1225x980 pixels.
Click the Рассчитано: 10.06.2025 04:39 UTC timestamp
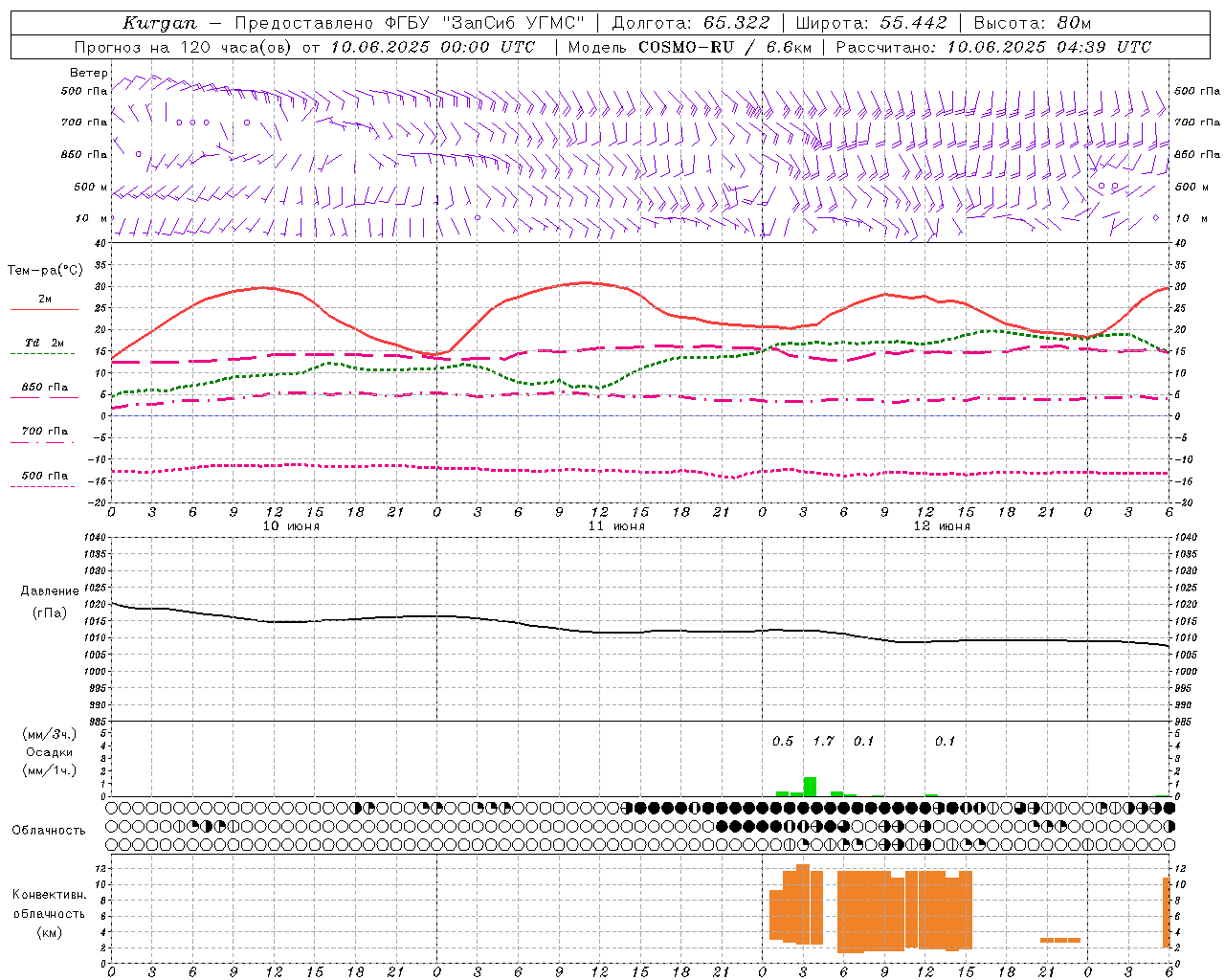tap(993, 47)
